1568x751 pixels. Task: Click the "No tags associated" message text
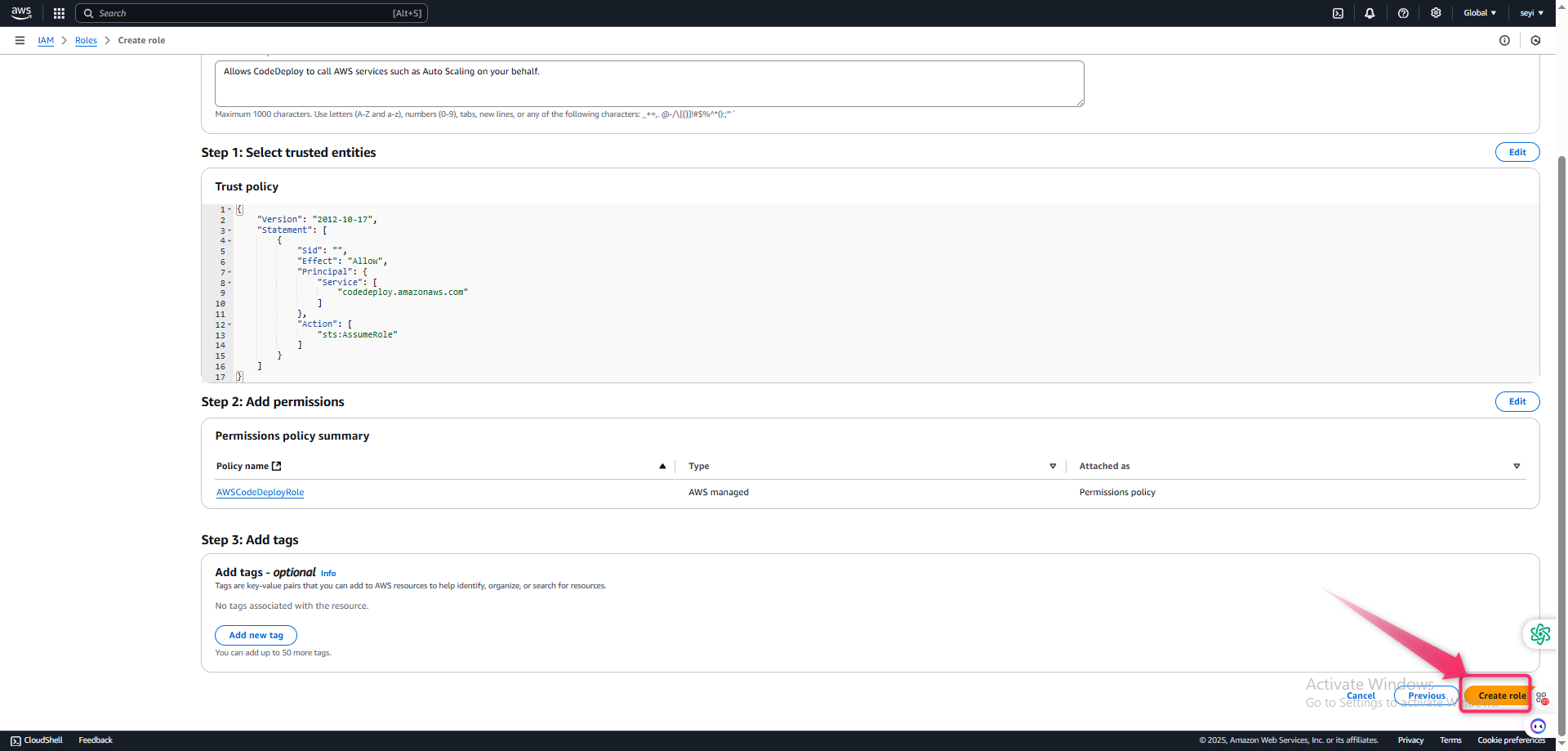292,606
